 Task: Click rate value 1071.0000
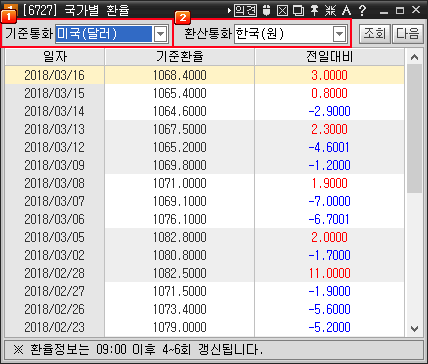tap(180, 183)
